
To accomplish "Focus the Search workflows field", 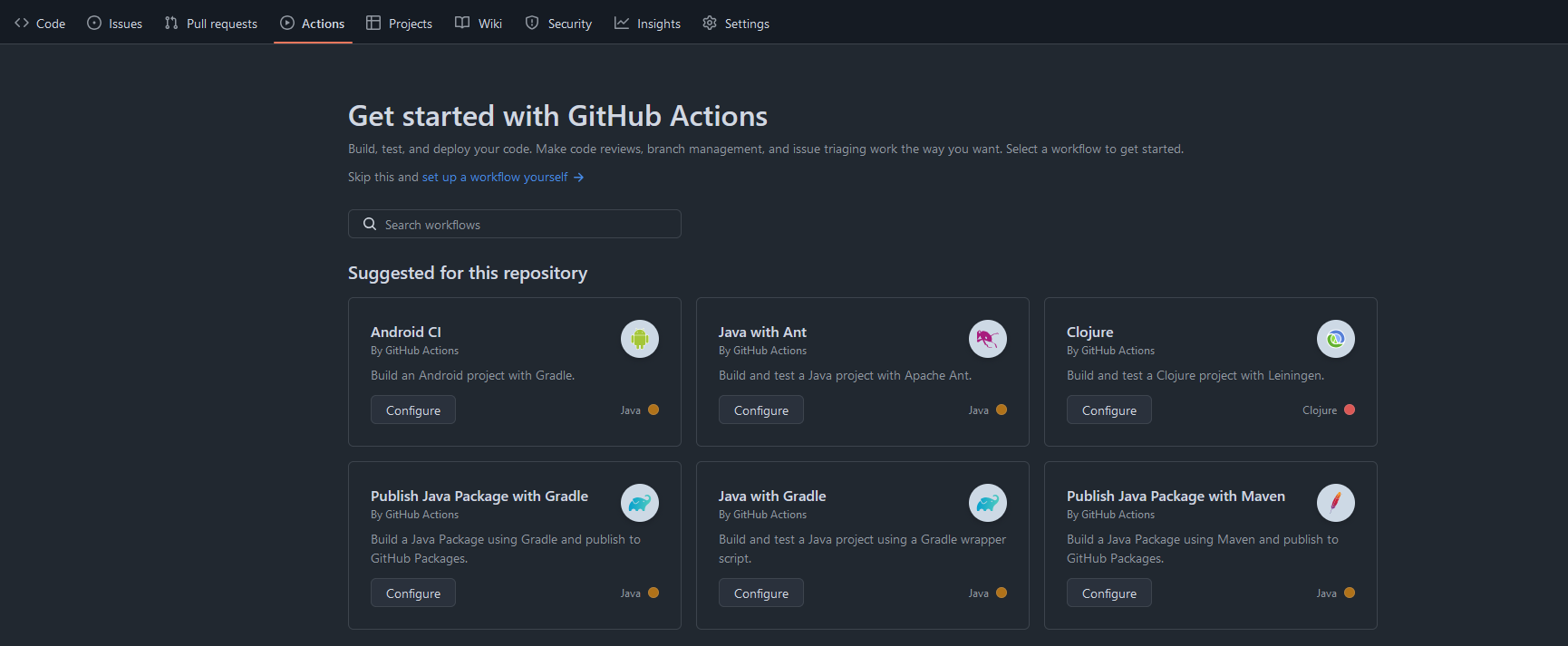I will coord(515,224).
